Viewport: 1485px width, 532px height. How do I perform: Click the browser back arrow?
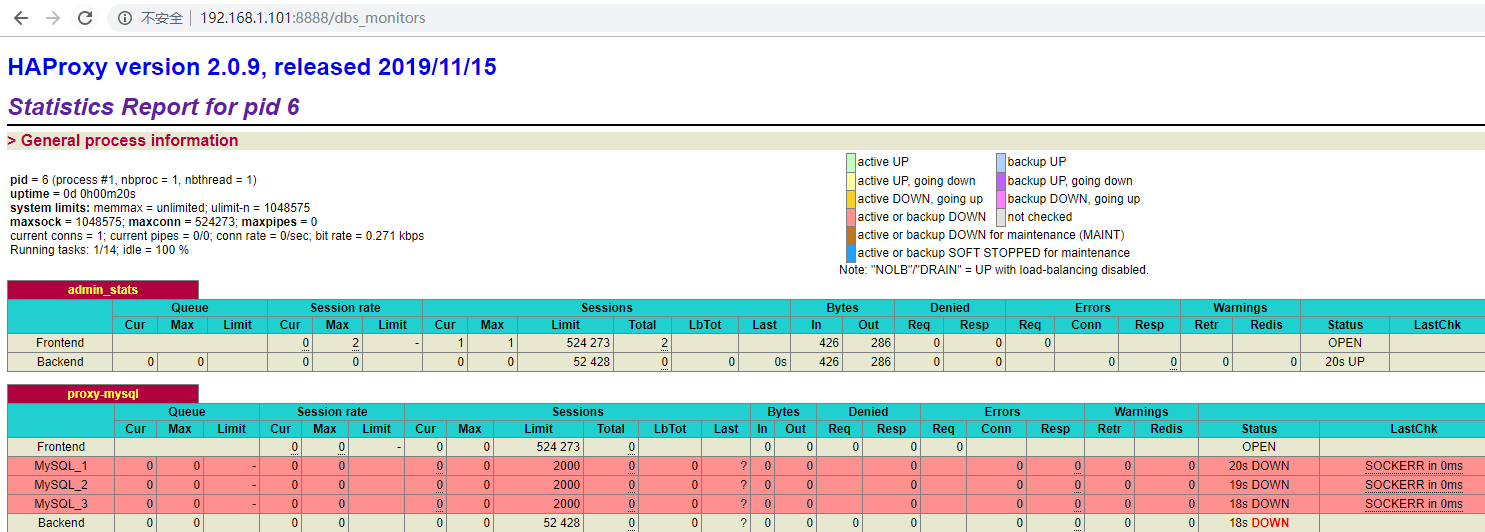pyautogui.click(x=21, y=18)
